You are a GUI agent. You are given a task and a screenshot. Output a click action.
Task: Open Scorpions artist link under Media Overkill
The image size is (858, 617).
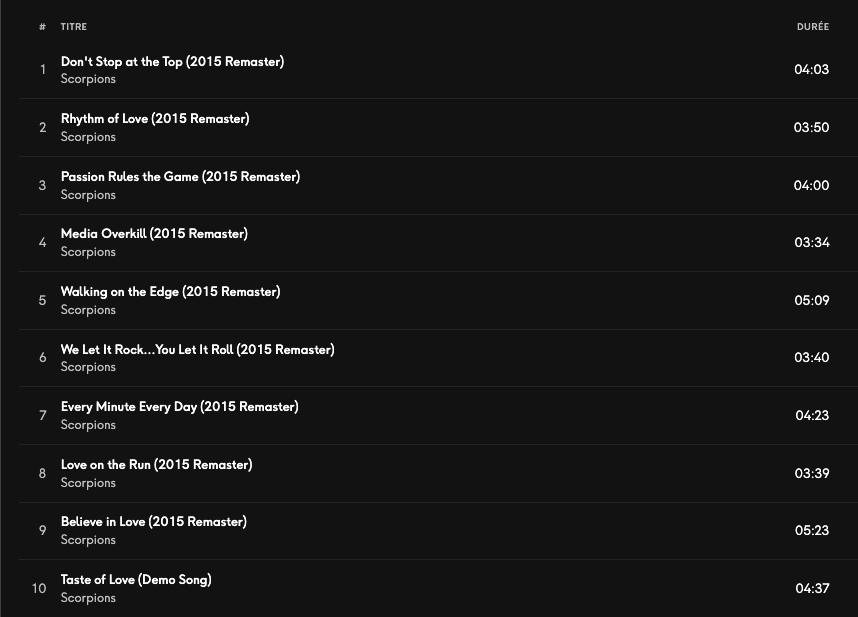point(88,252)
